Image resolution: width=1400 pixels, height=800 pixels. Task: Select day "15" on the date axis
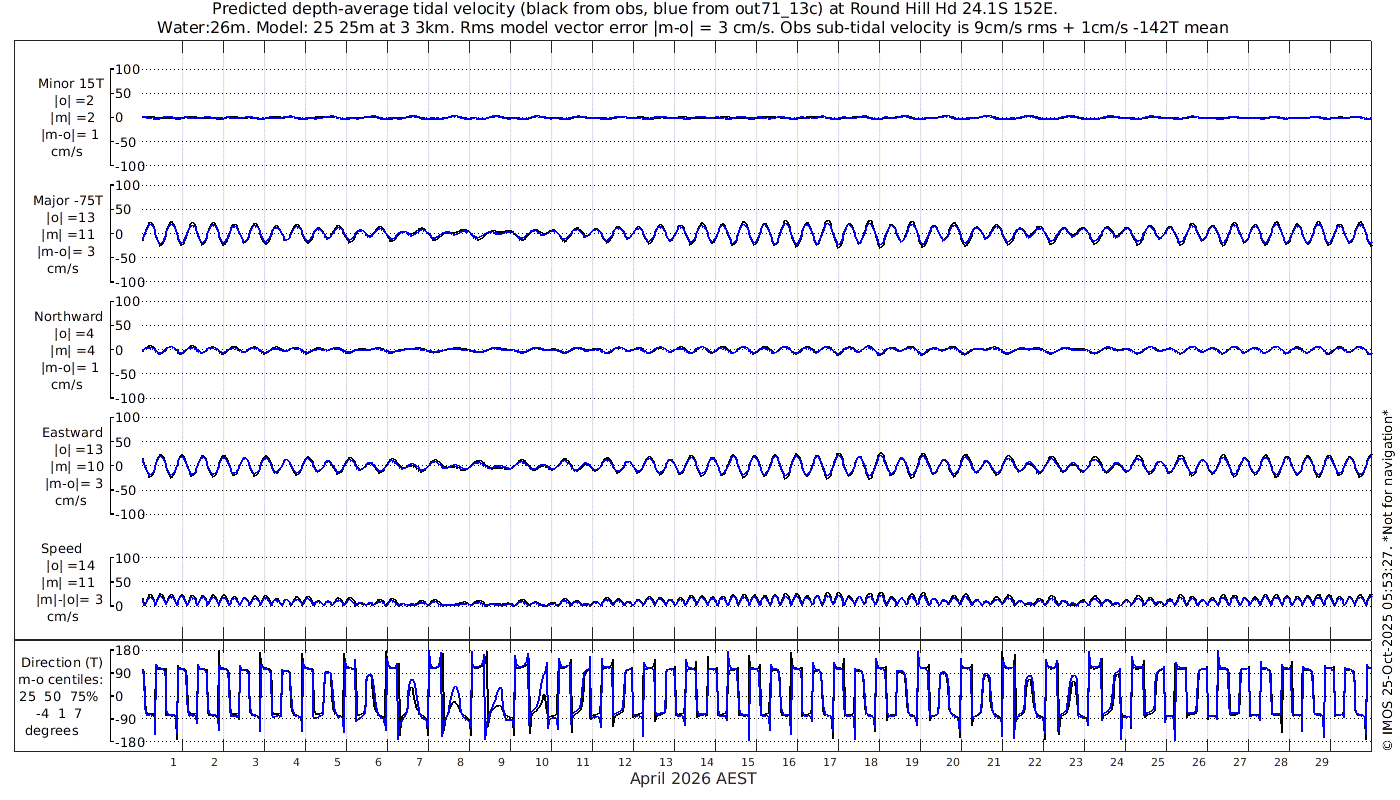748,762
